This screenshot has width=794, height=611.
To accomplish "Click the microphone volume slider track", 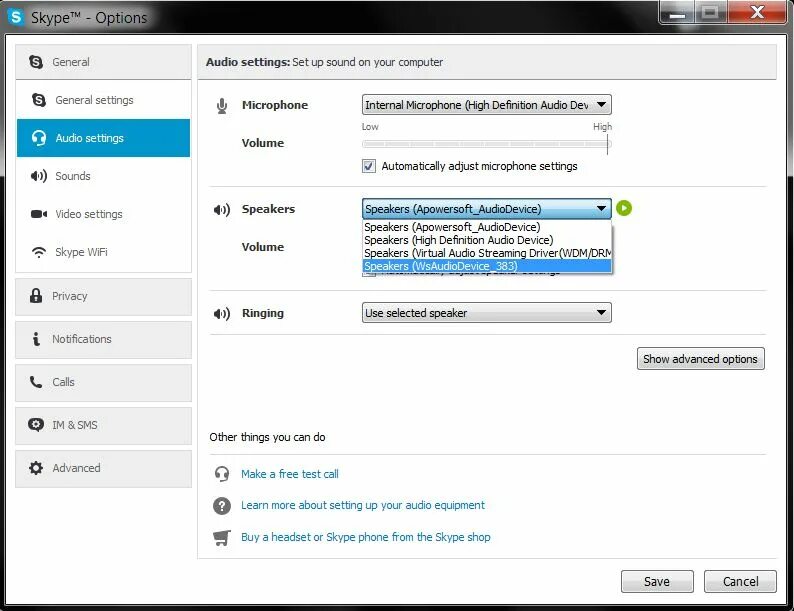I will 487,144.
